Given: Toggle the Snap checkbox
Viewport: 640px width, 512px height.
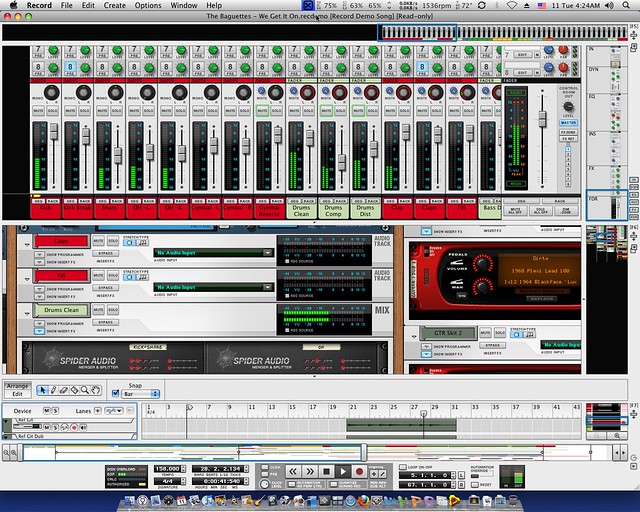Looking at the screenshot, I should [x=116, y=393].
